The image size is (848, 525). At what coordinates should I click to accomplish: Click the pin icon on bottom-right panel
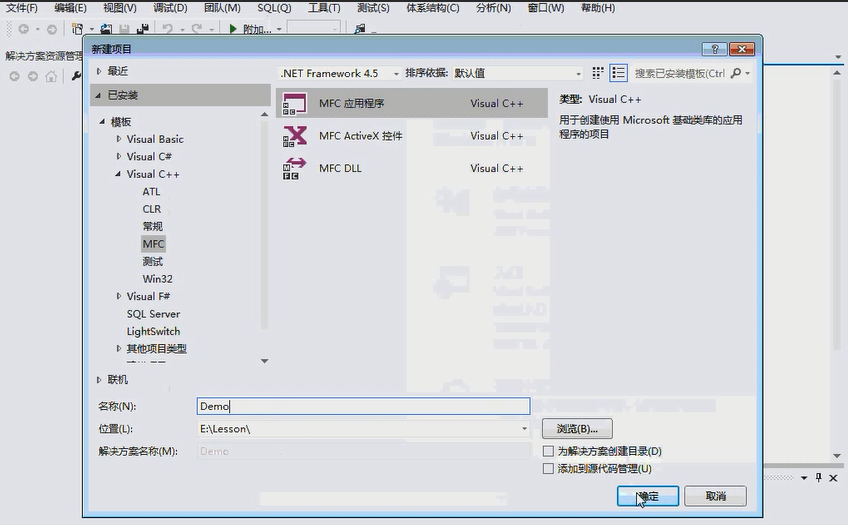pos(818,477)
